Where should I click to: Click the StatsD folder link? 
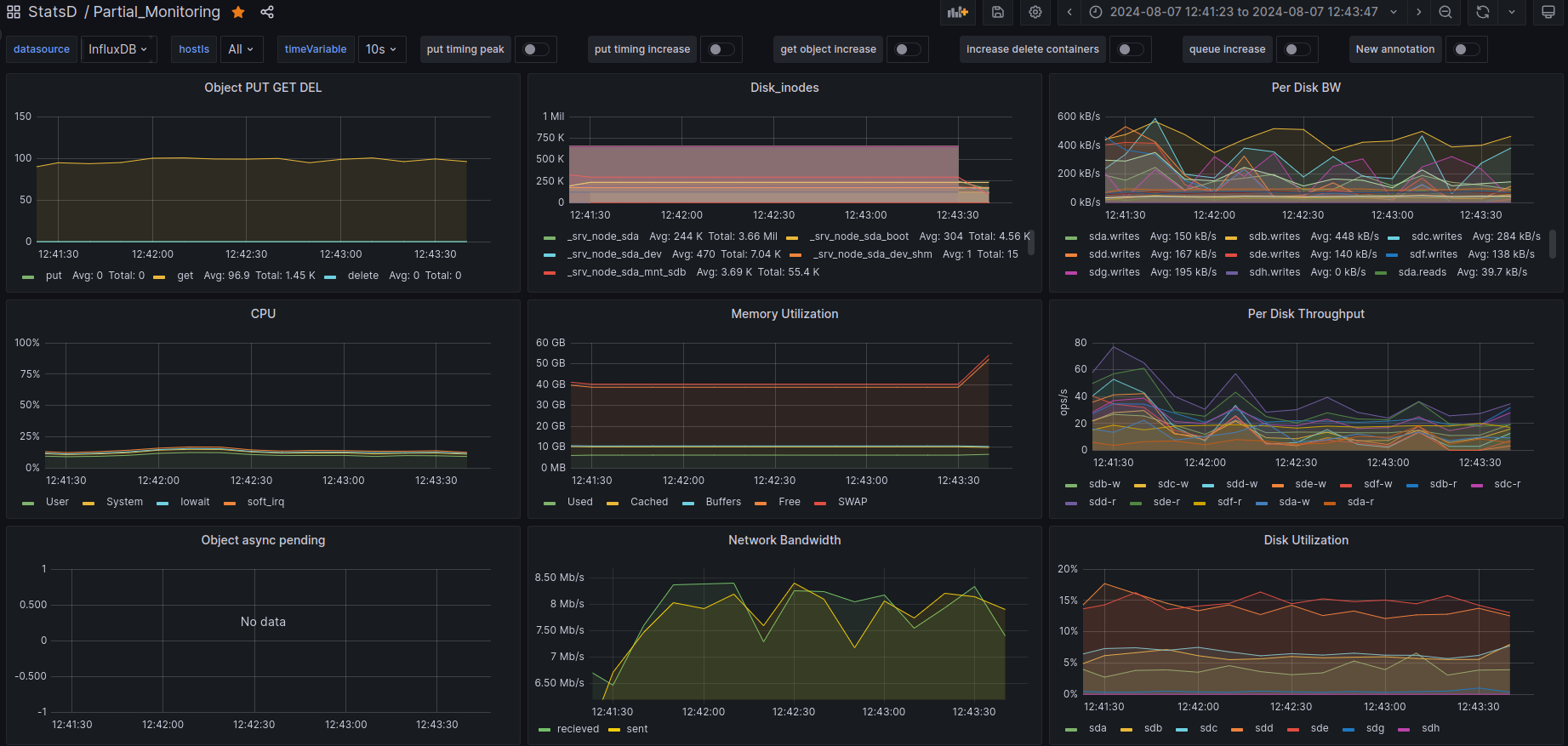coord(52,12)
